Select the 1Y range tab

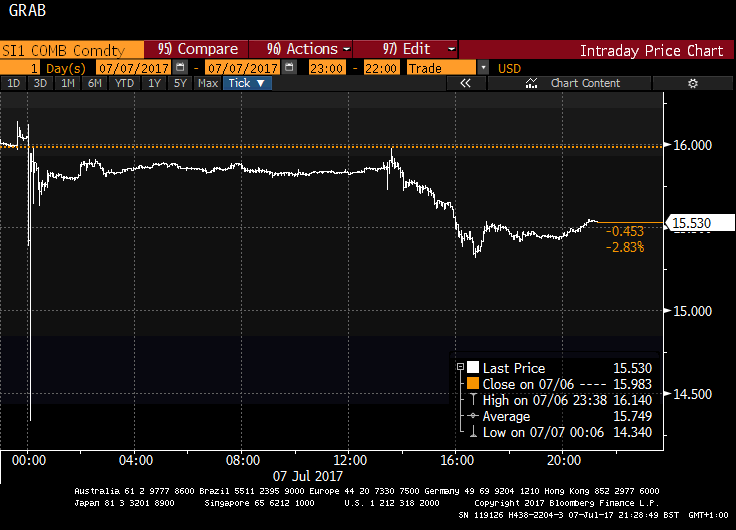[x=154, y=83]
